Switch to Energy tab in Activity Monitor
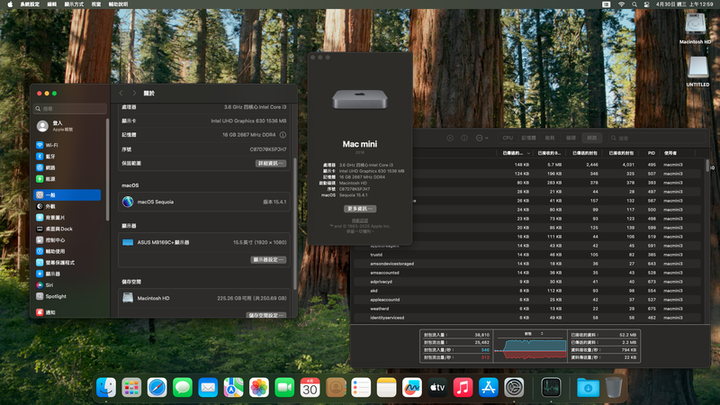Screen dimensions: 720x405 tap(550, 138)
